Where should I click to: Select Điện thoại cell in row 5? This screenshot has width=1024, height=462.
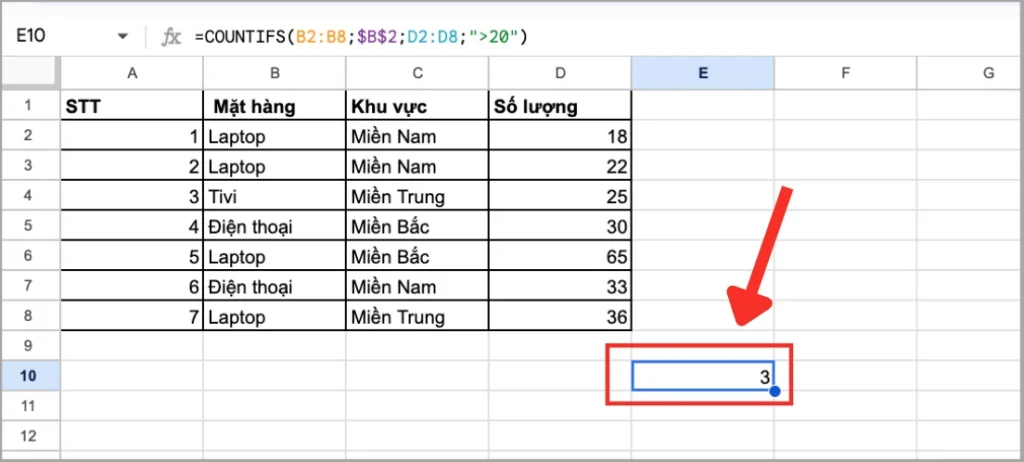coord(274,225)
